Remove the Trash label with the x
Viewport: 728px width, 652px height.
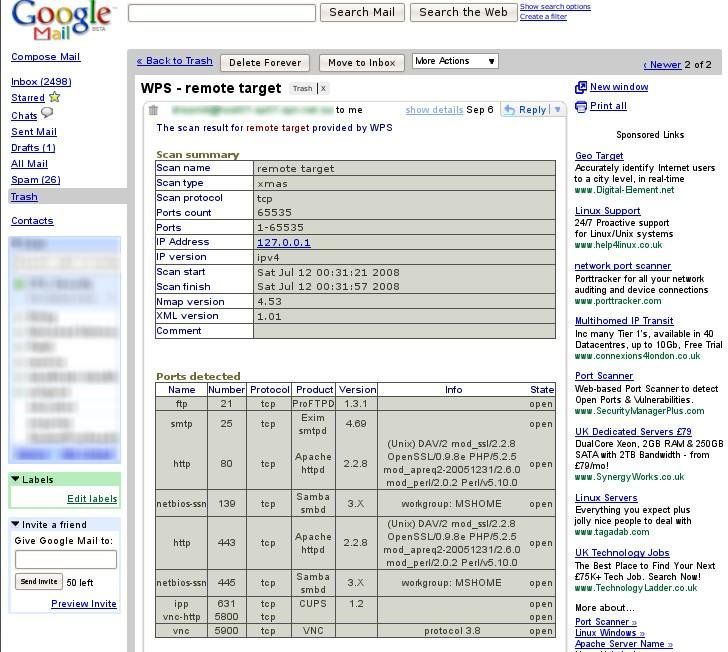324,88
